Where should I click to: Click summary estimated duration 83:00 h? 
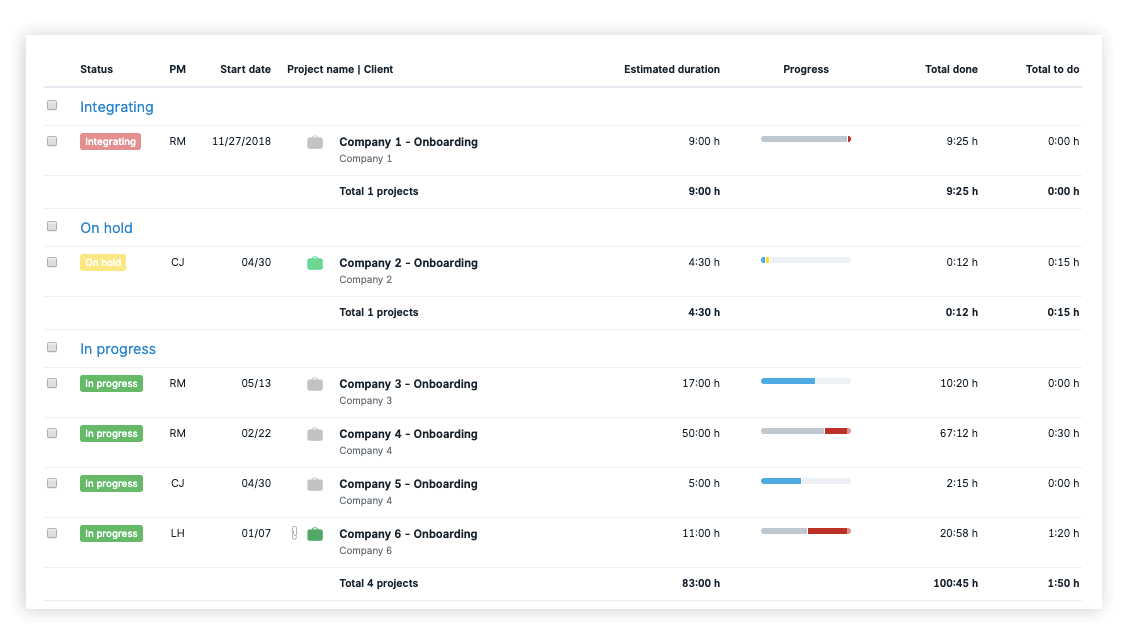coord(701,583)
